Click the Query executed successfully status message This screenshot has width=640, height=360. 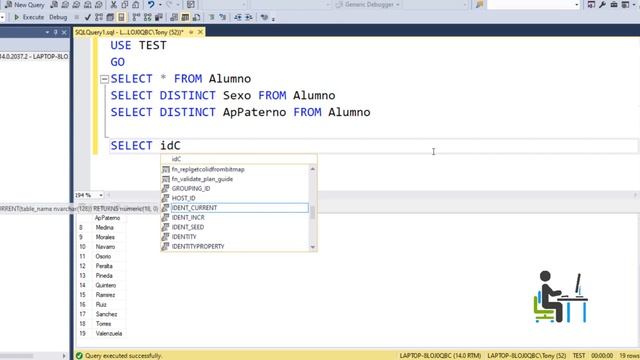(x=123, y=356)
